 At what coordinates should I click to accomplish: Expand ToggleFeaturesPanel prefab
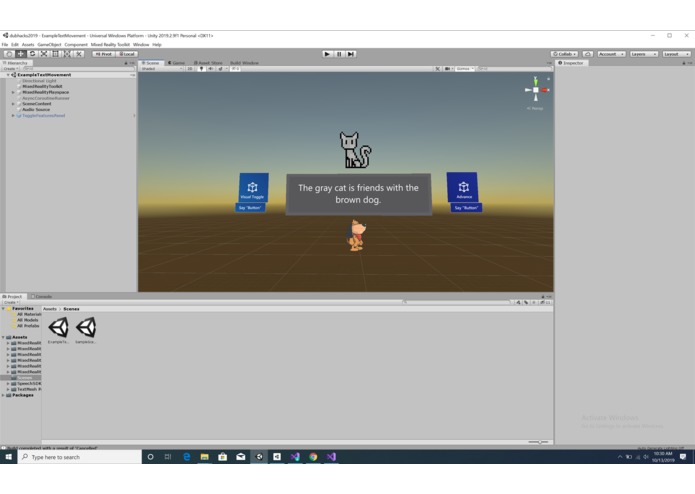13,115
